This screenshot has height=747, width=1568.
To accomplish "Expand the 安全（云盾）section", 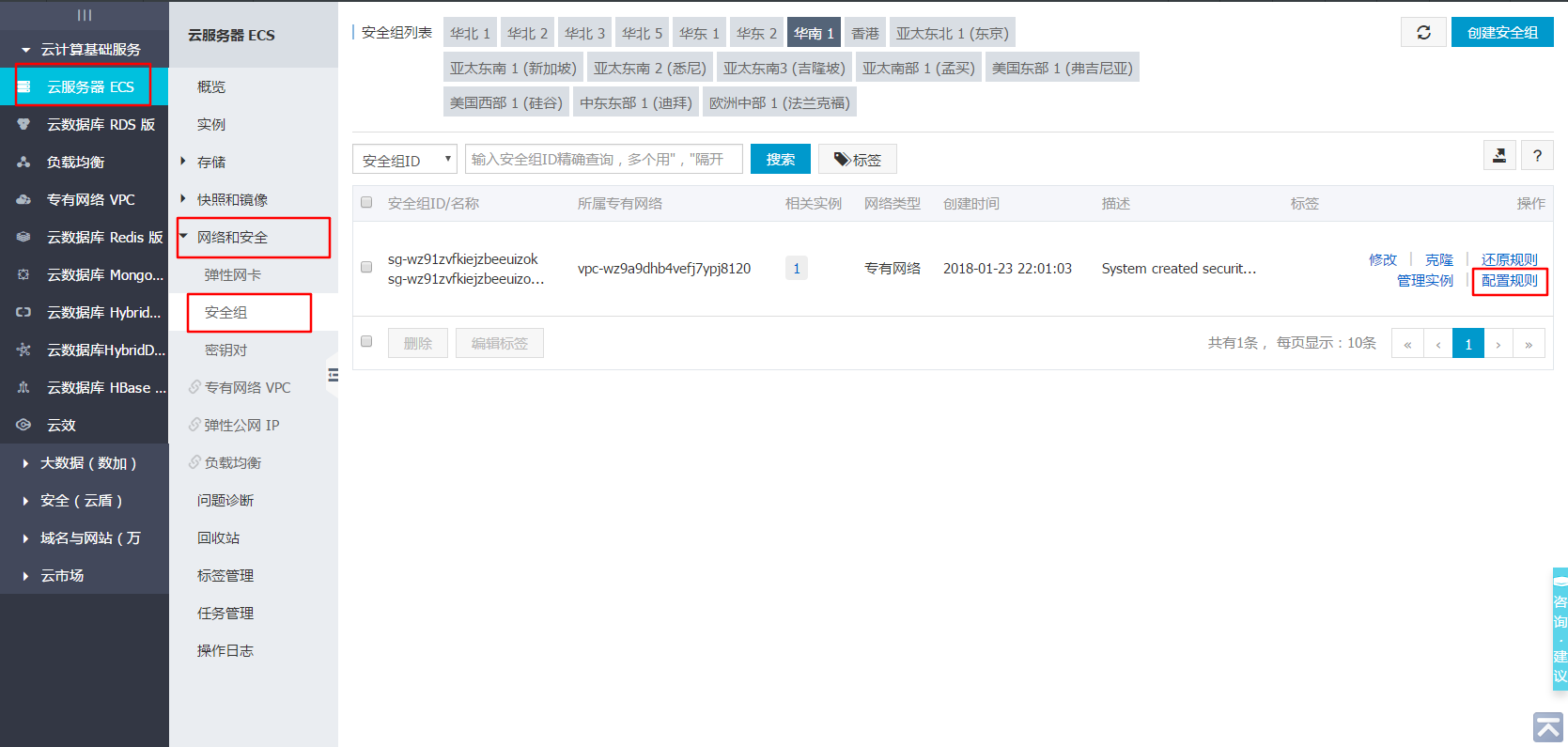I will (85, 500).
